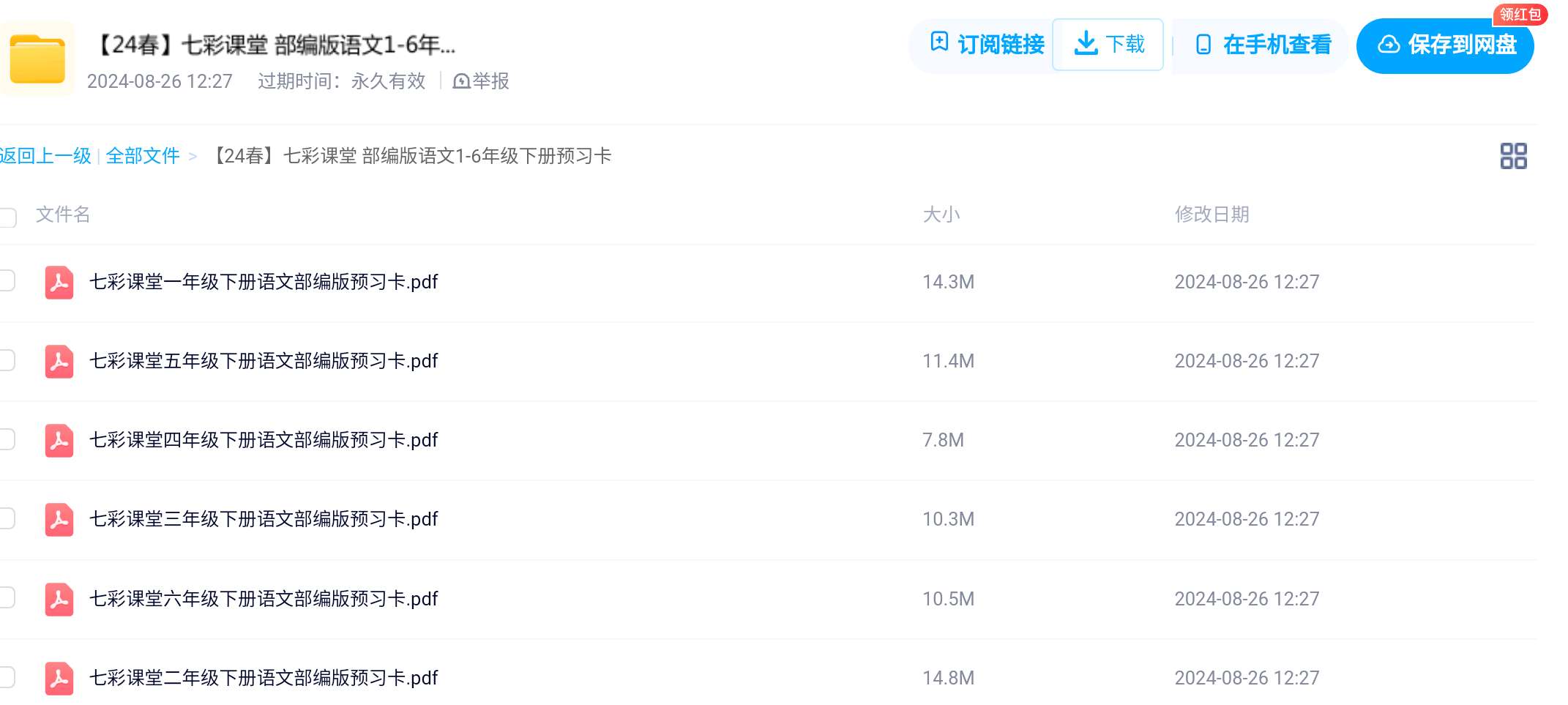
Task: Click PDF icon of 一年级 file
Action: pos(59,283)
